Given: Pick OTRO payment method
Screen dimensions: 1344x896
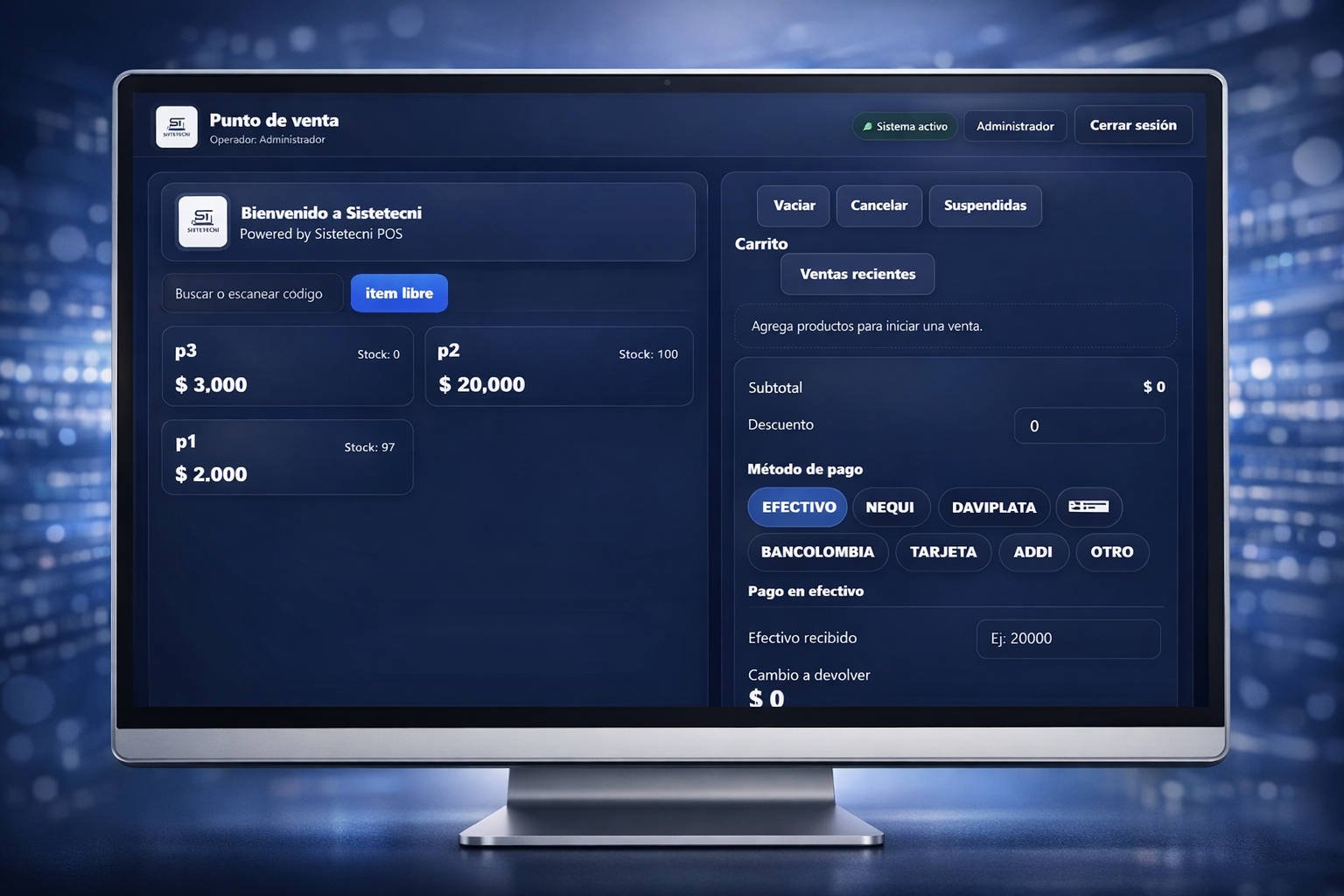Looking at the screenshot, I should point(1111,552).
